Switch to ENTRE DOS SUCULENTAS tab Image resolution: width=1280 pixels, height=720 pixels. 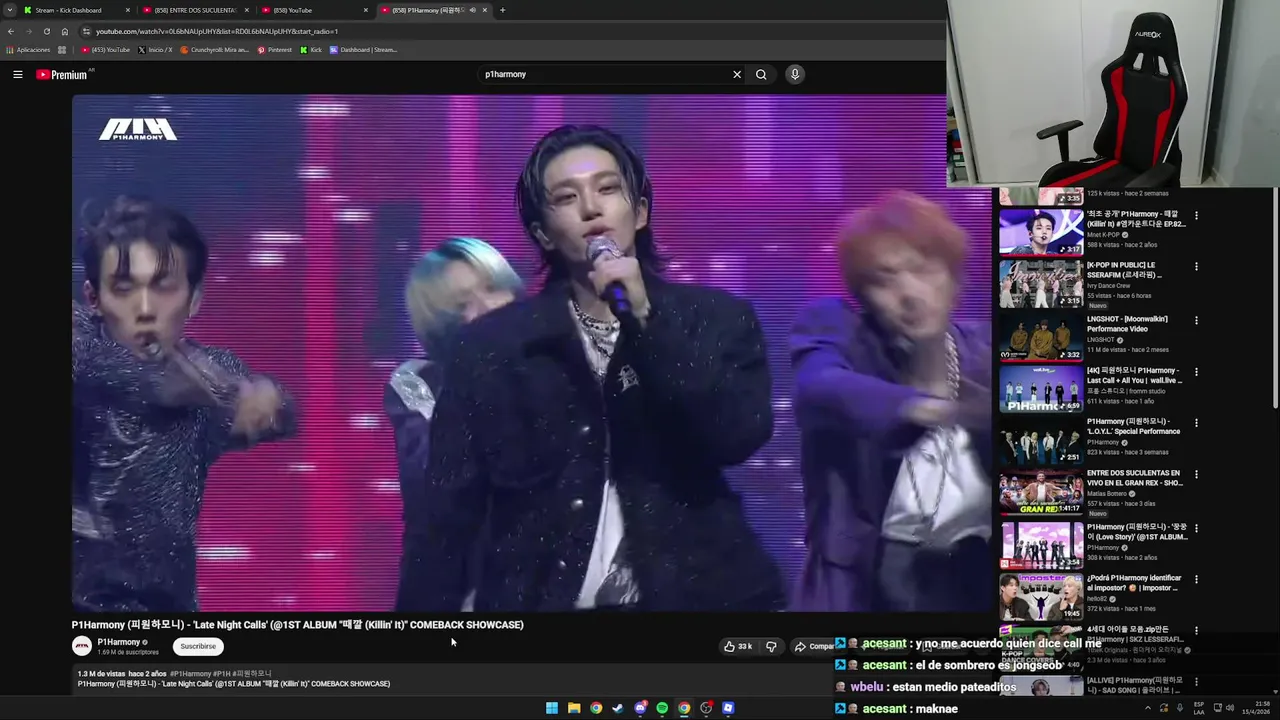195,10
